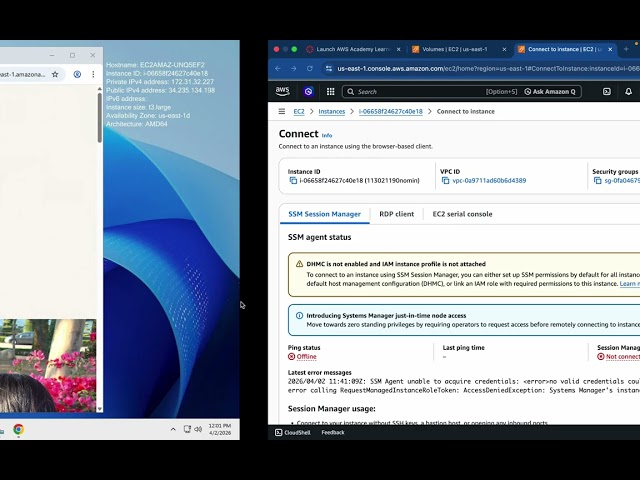Screen dimensions: 640x480
Task: Click the Learn more link in DHMC warning
Action: pyautogui.click(x=630, y=284)
